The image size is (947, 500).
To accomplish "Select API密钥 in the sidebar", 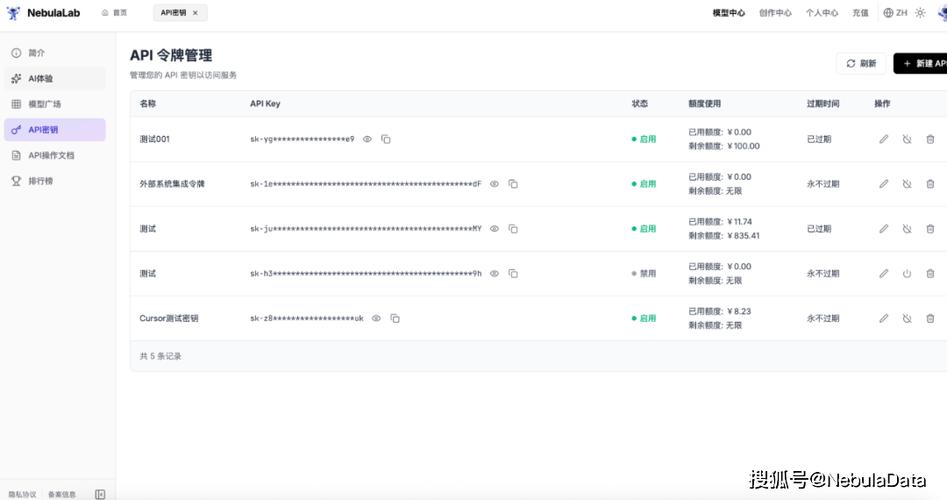I will pos(55,130).
